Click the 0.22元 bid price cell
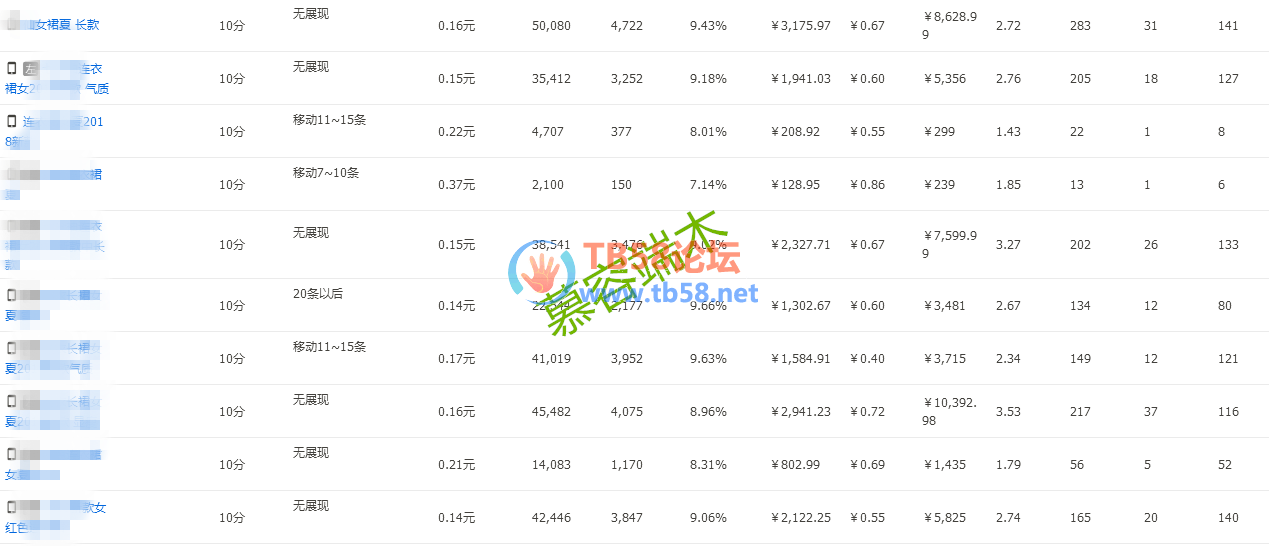Viewport: 1269px width, 546px height. point(457,132)
